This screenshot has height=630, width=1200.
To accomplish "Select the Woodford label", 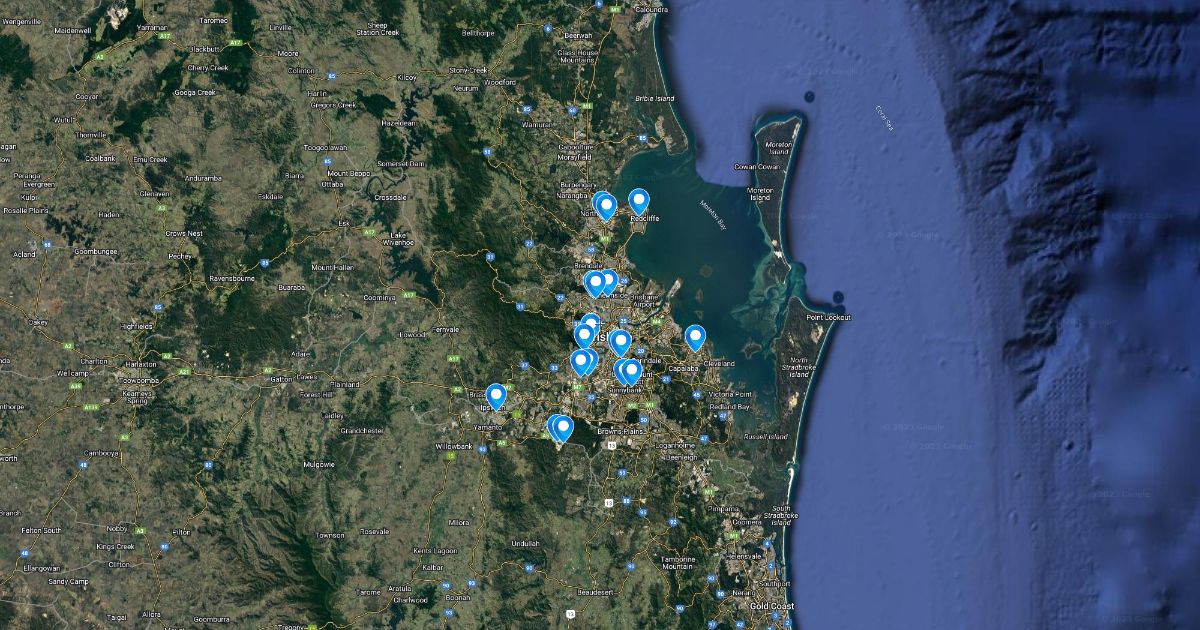I will coord(502,82).
